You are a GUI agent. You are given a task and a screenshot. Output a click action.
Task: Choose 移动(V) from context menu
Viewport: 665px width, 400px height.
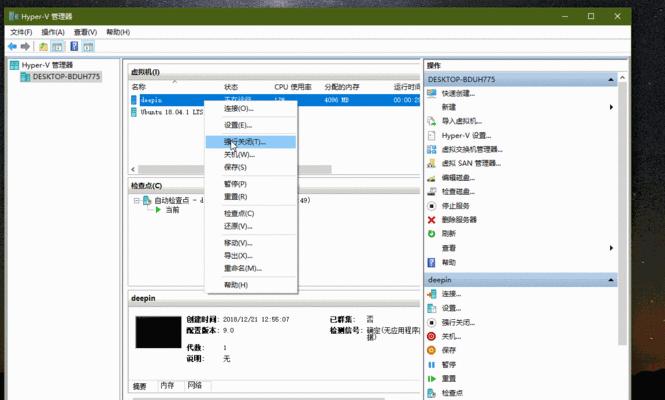tap(251, 243)
